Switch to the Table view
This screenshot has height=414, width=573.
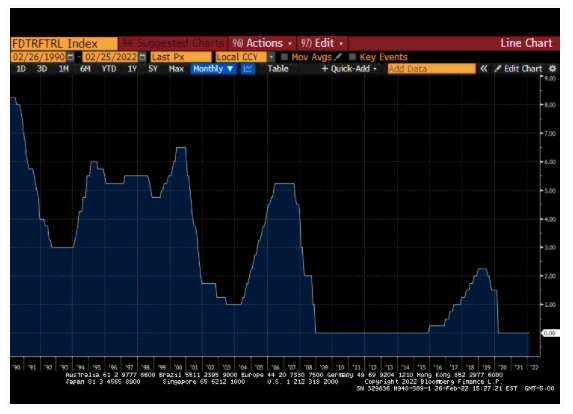278,69
